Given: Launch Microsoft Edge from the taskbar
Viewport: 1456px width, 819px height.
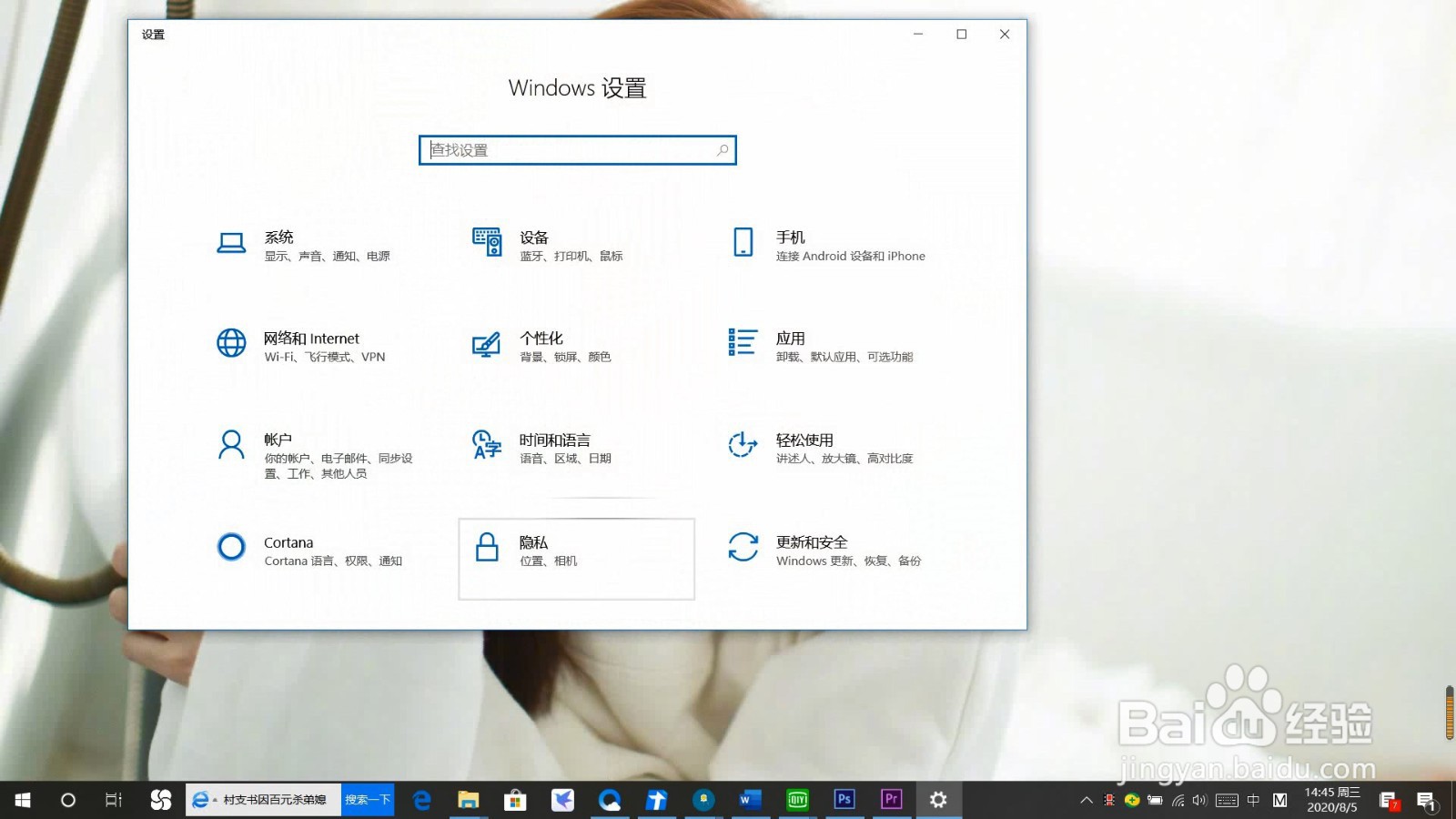Looking at the screenshot, I should tap(421, 800).
